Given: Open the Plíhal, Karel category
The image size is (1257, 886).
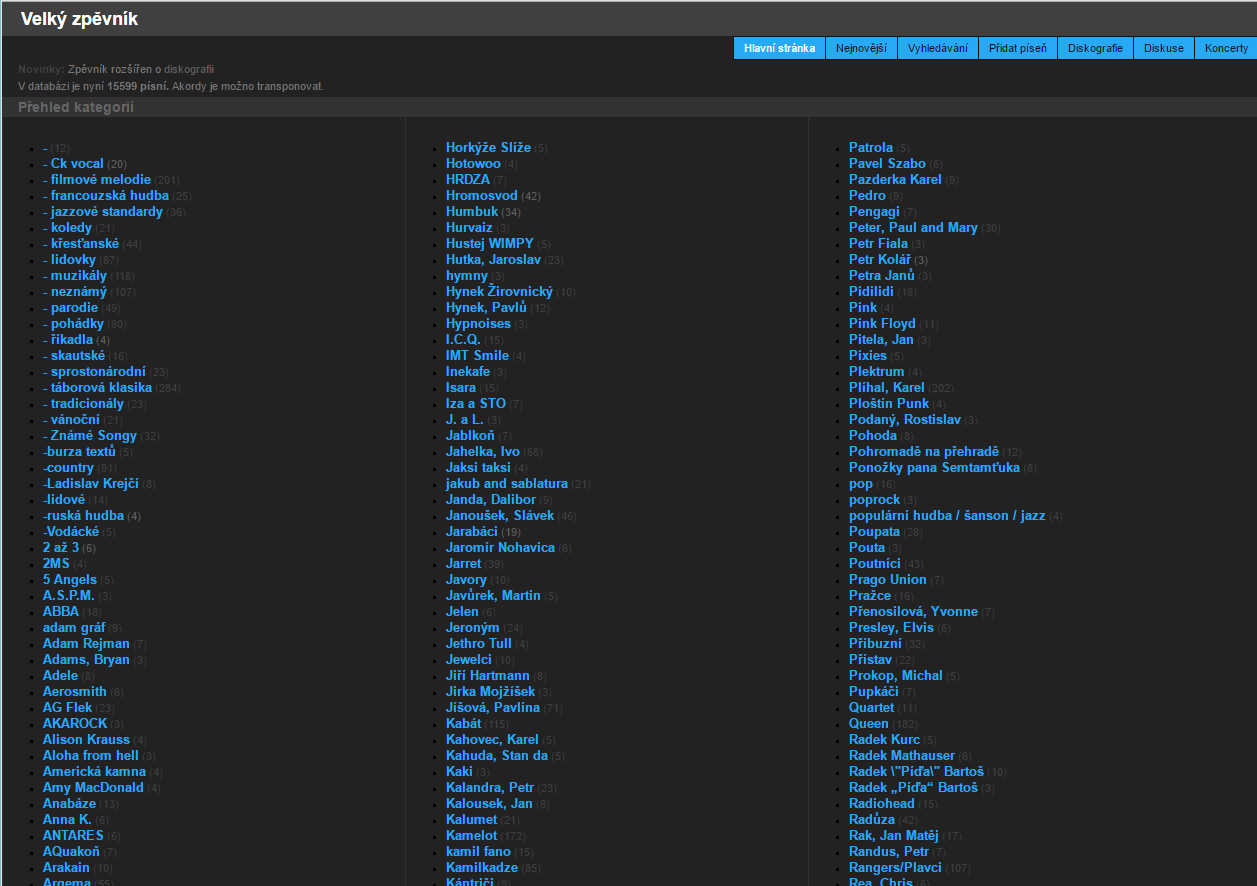Looking at the screenshot, I should [887, 388].
